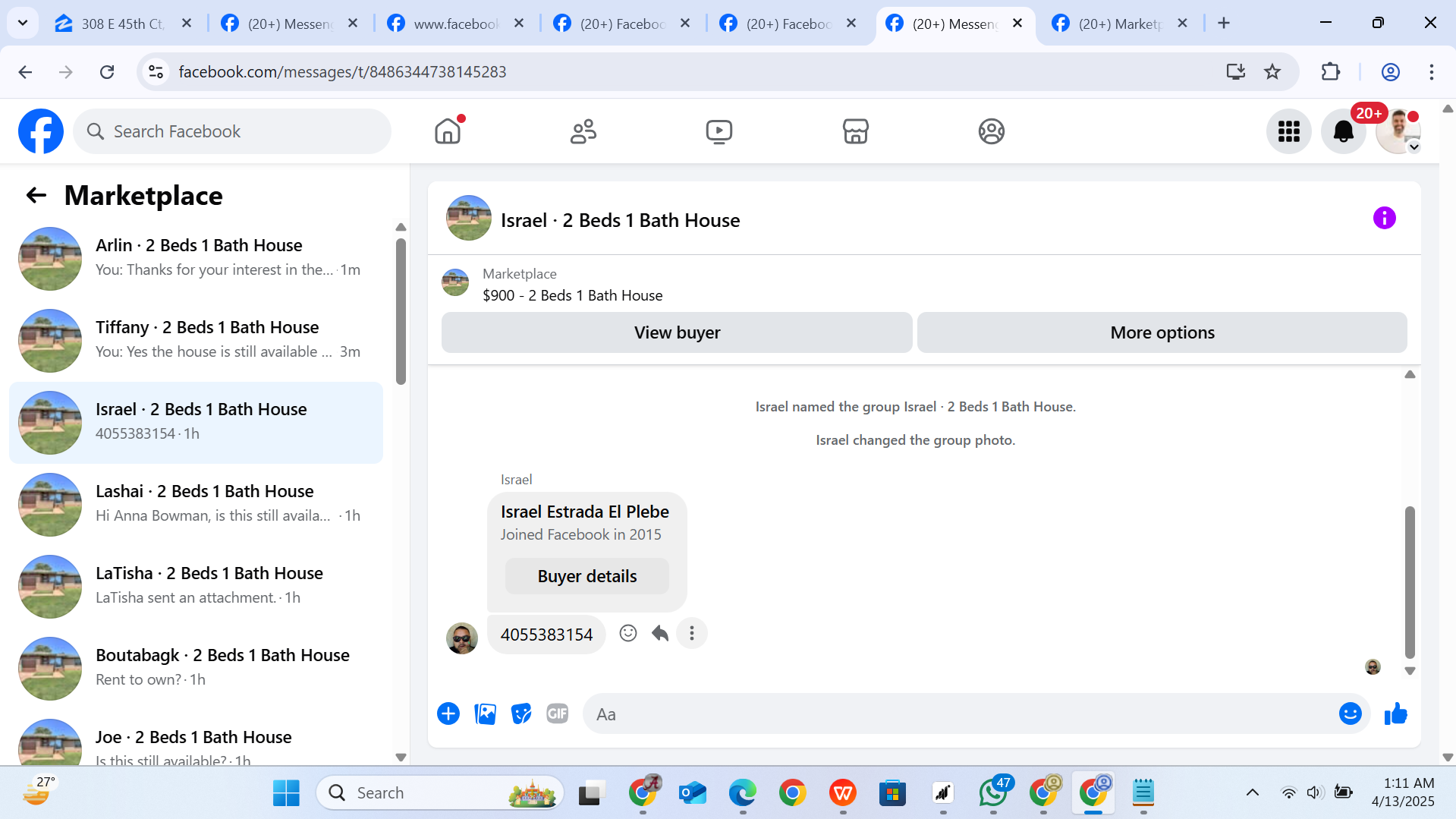Show hidden system tray icons
Image resolution: width=1456 pixels, height=819 pixels.
pyautogui.click(x=1253, y=793)
